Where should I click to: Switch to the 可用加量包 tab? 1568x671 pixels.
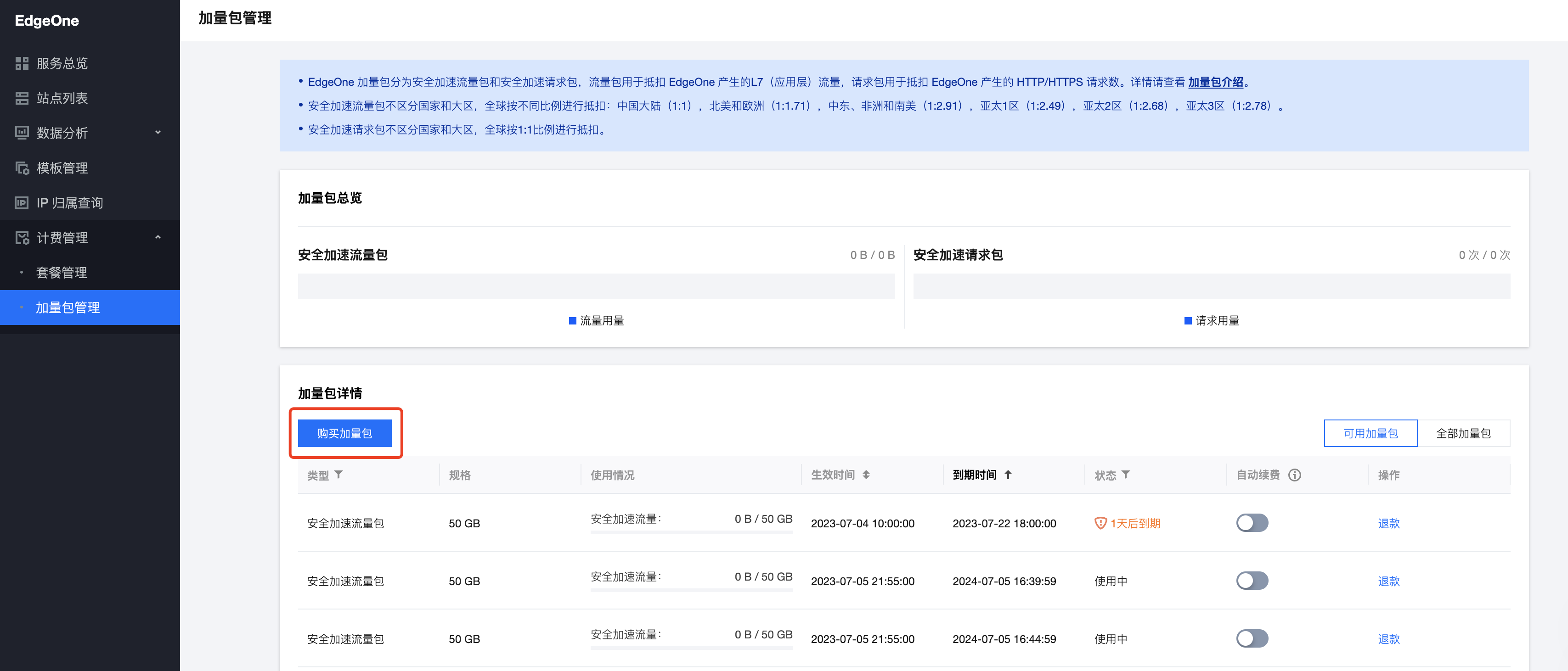[1370, 433]
